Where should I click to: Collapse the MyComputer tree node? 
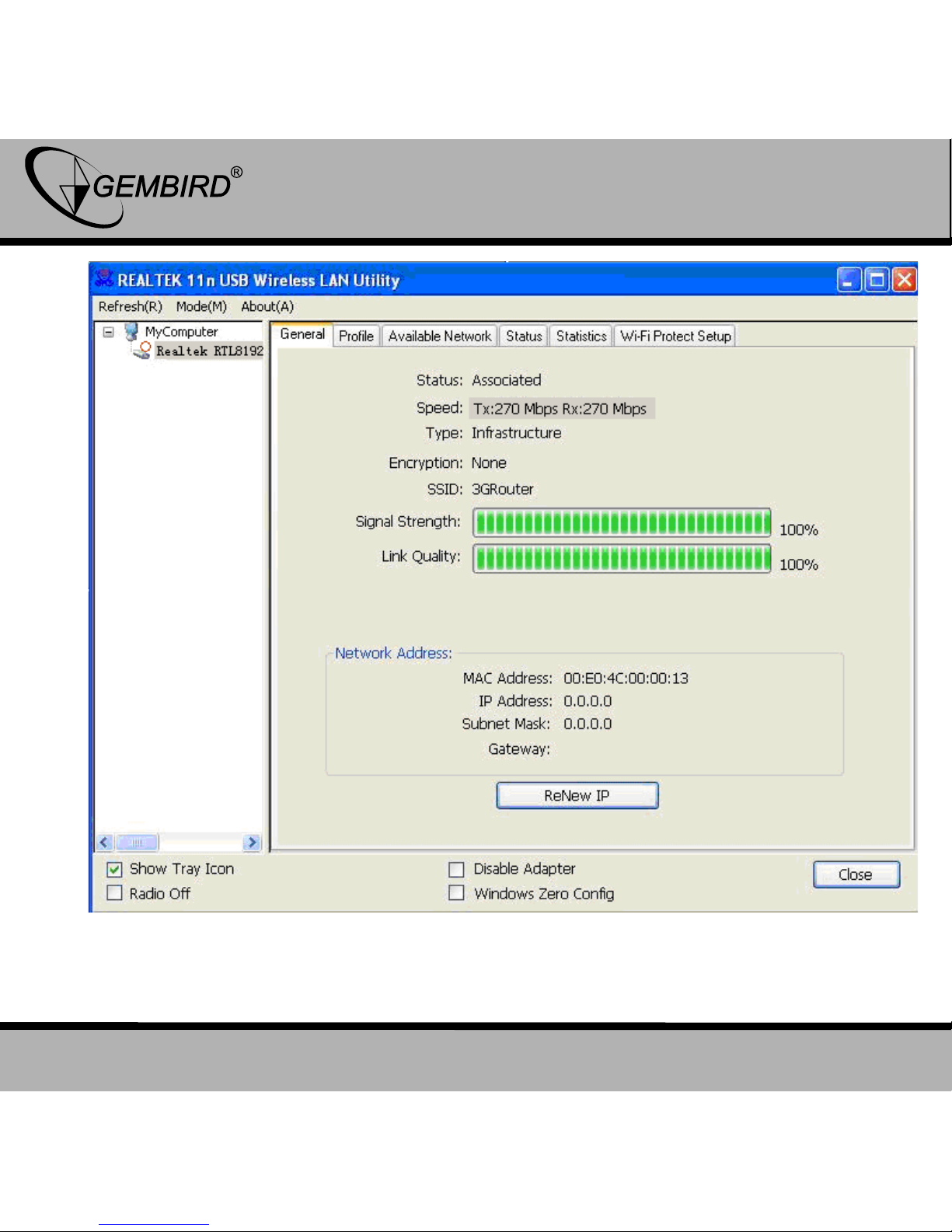(x=109, y=332)
